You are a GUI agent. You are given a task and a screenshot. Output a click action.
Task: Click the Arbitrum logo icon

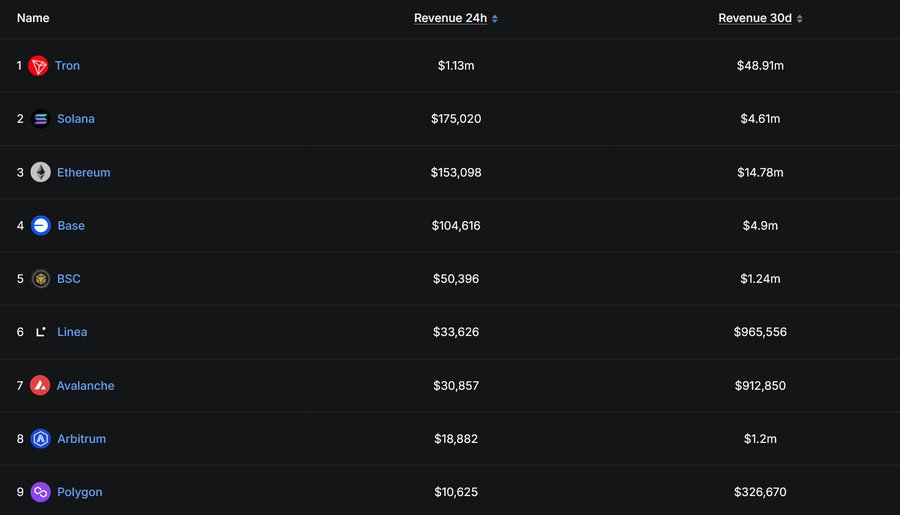[40, 439]
